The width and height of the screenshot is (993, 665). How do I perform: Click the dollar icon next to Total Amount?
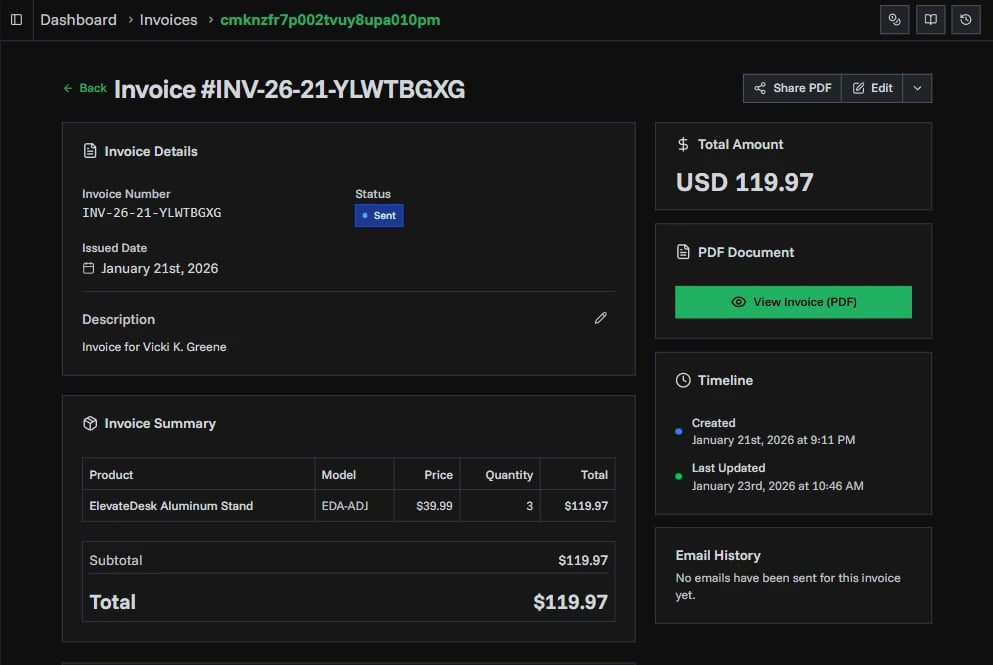(681, 143)
